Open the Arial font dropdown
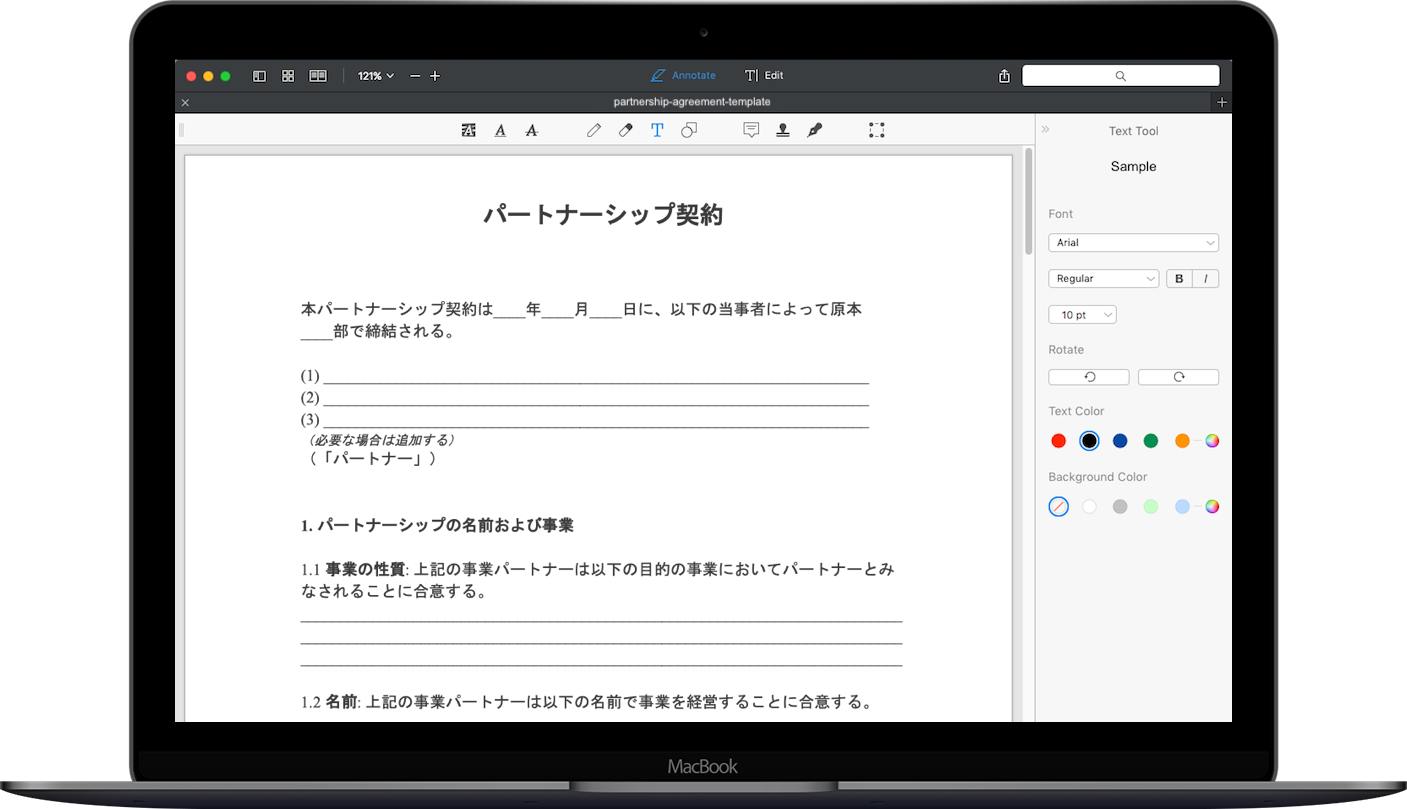 1133,243
